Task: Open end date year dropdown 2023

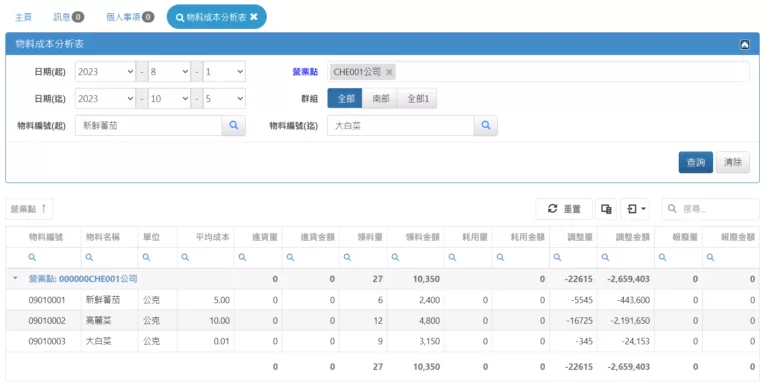Action: (105, 98)
